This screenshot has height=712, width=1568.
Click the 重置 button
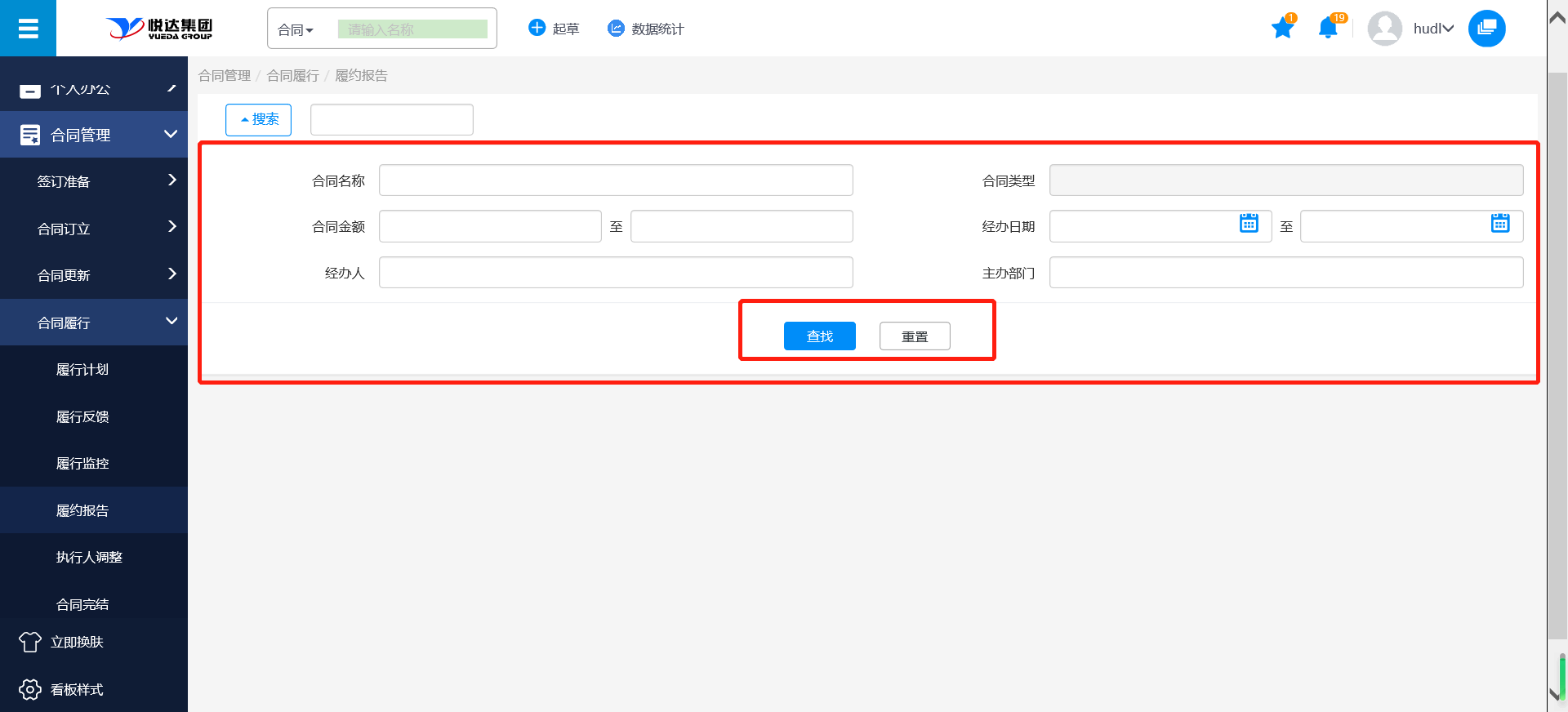pos(914,336)
